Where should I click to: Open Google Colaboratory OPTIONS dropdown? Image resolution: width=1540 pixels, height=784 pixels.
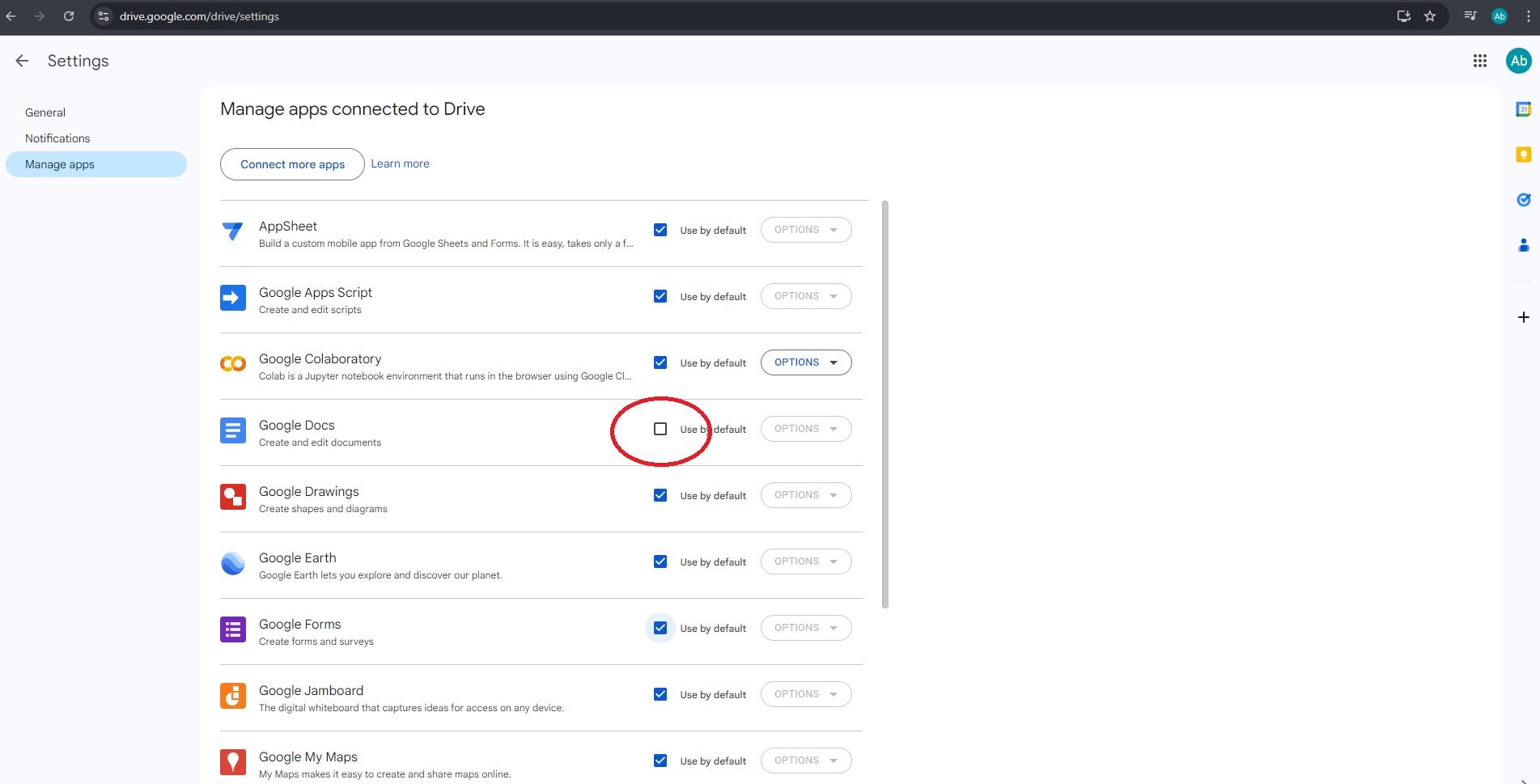pyautogui.click(x=806, y=362)
